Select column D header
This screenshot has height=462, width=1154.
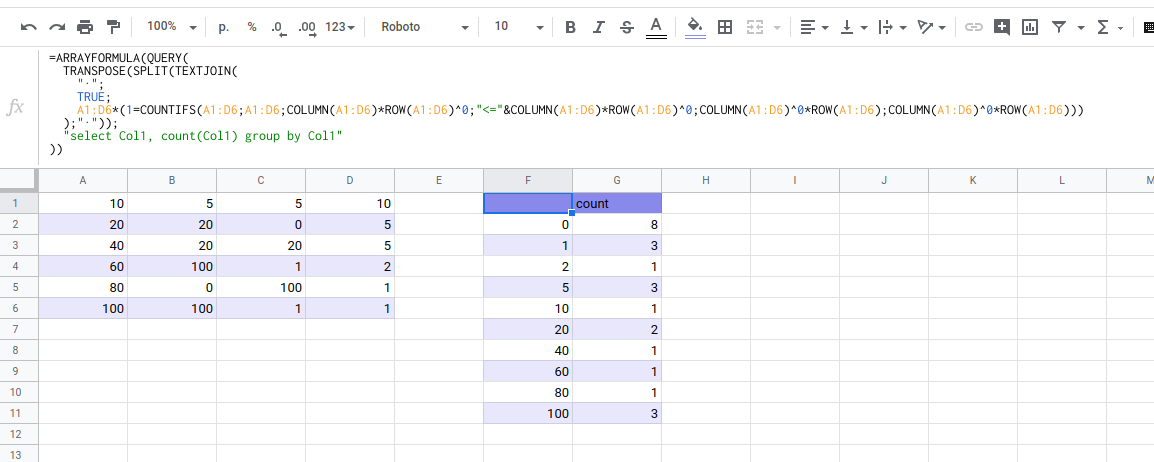pos(350,180)
